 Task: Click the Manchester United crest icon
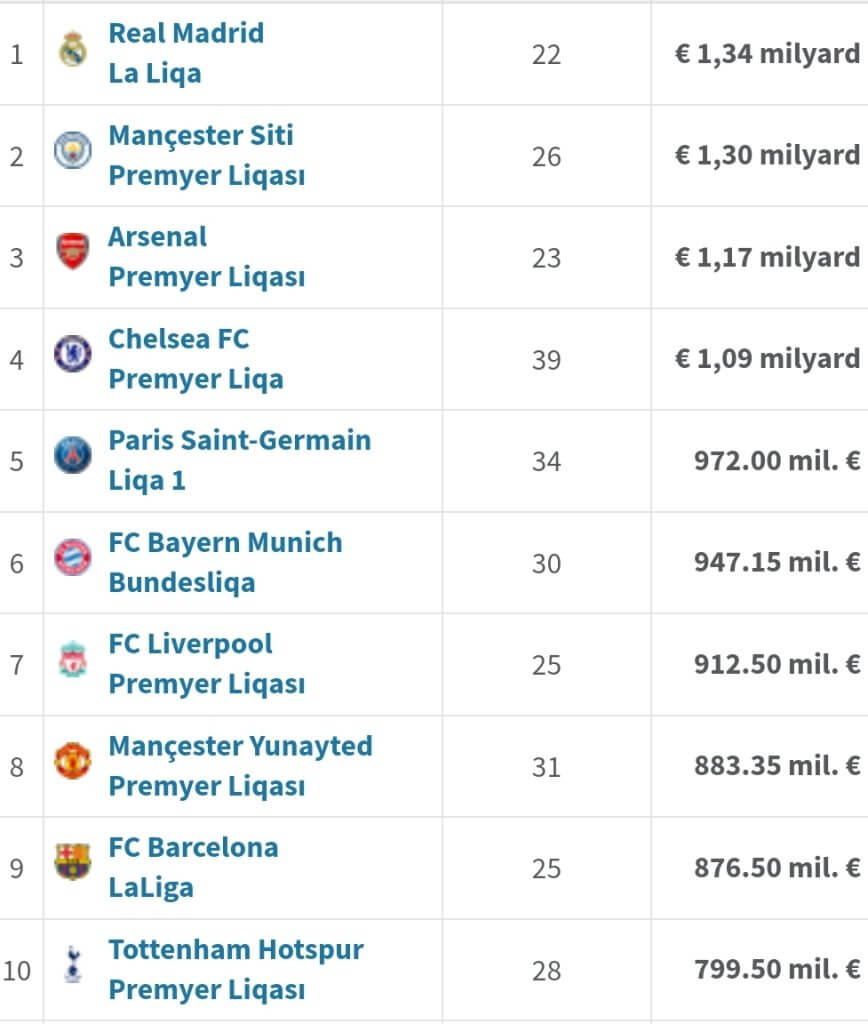point(73,761)
